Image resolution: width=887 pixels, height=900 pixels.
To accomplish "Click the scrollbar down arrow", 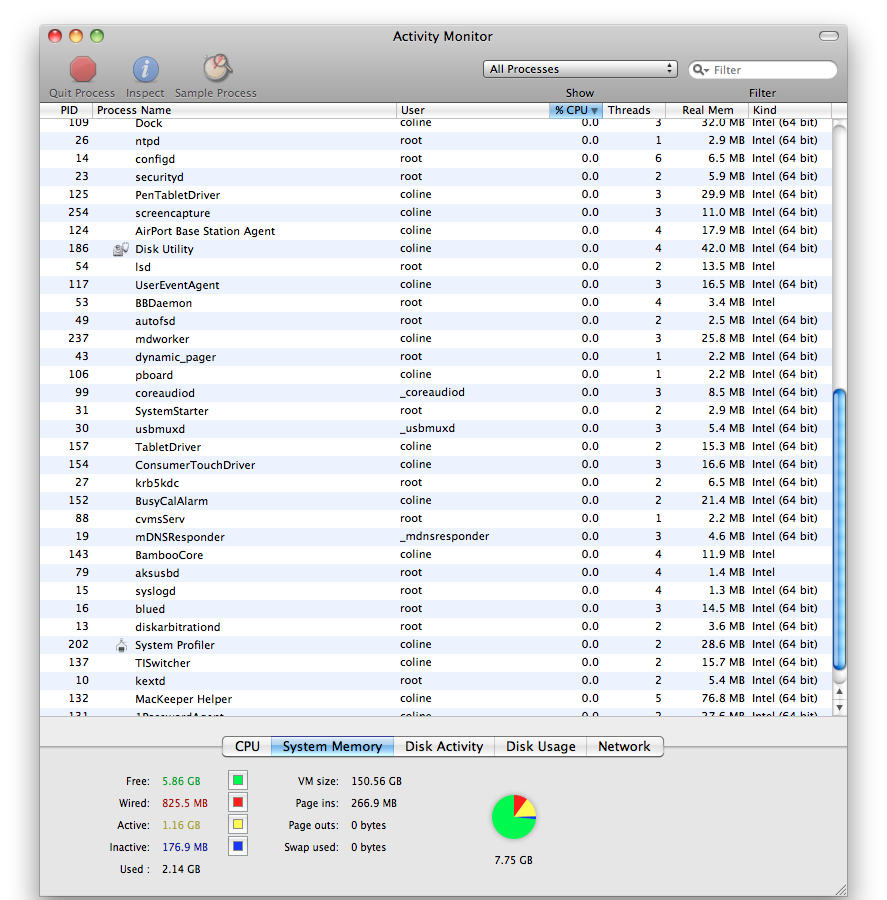I will point(839,708).
